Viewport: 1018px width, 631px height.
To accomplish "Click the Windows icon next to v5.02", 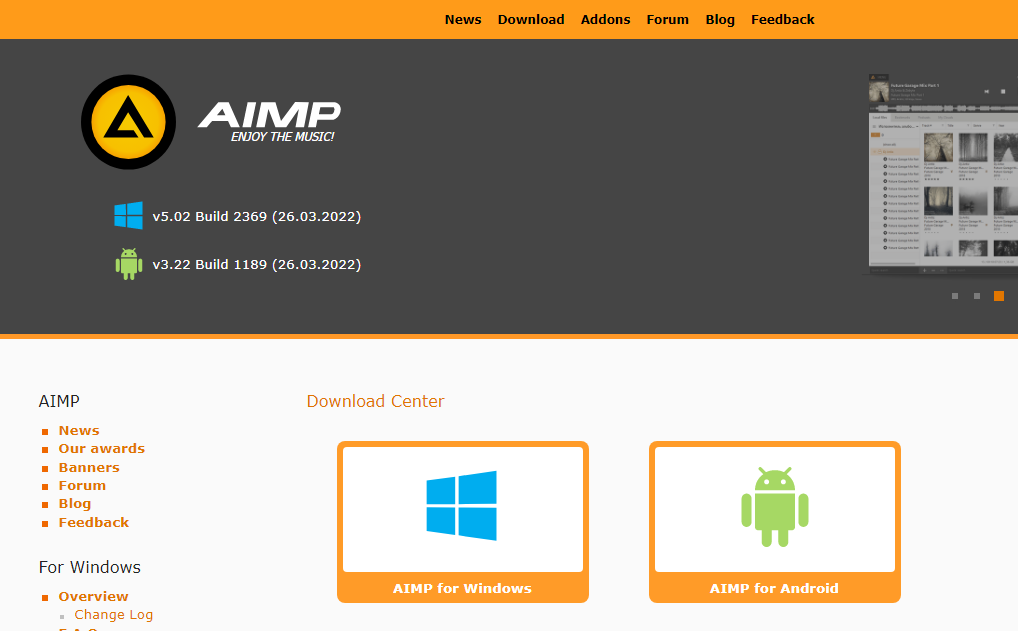I will coord(129,216).
